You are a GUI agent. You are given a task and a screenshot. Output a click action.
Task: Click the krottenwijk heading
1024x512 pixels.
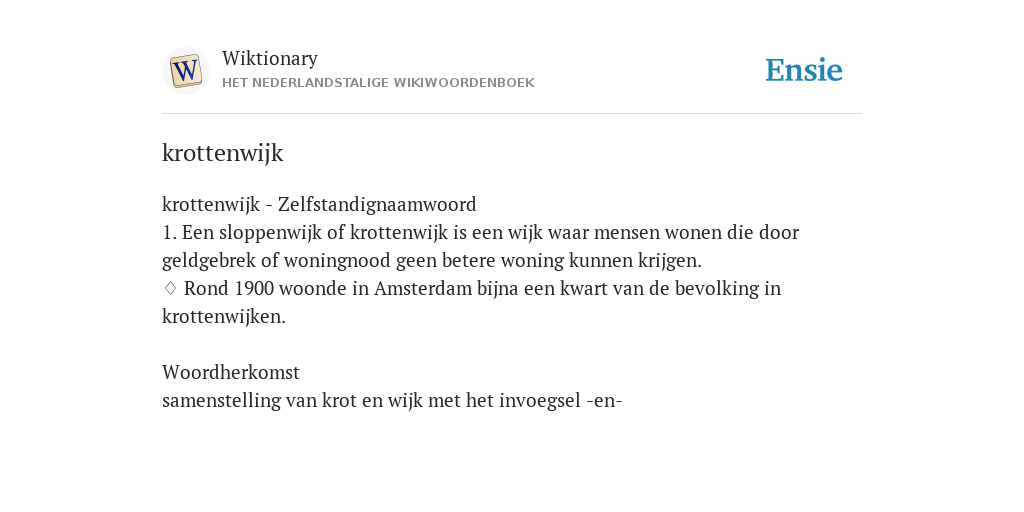point(223,153)
